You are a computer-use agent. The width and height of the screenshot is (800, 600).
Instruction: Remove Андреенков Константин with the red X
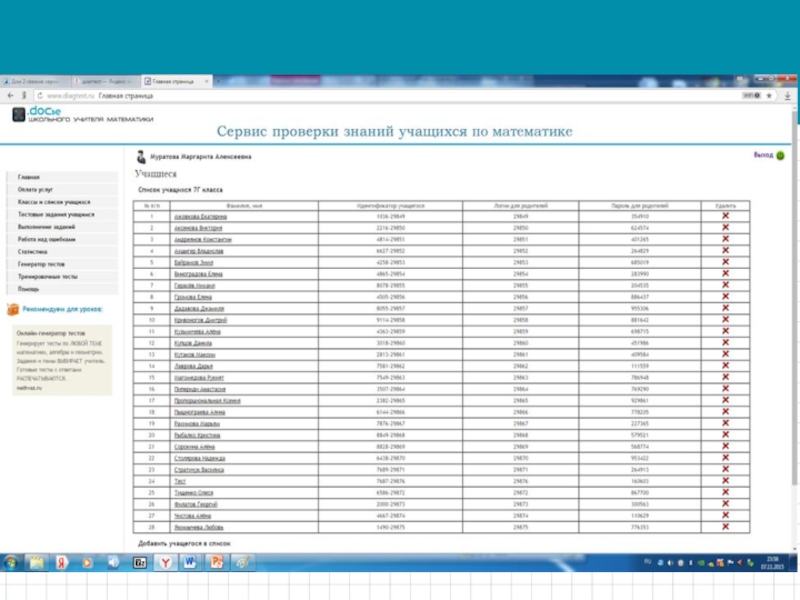pyautogui.click(x=725, y=239)
